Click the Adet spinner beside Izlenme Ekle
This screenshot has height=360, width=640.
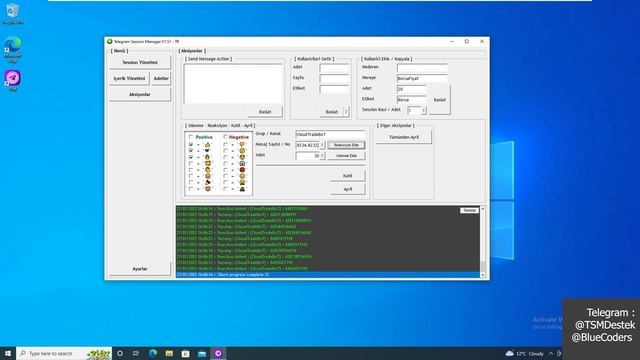(322, 156)
